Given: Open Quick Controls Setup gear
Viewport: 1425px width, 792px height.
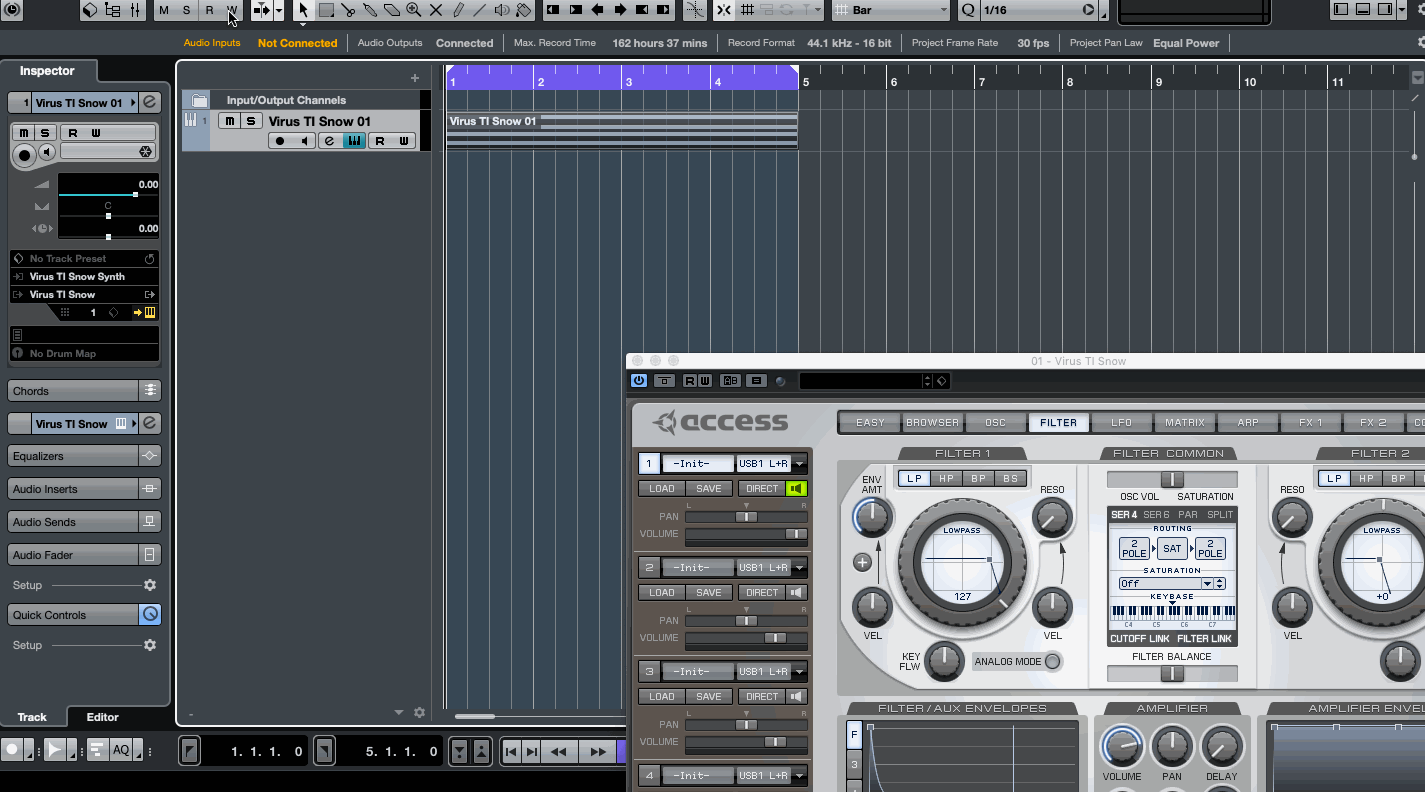Looking at the screenshot, I should tap(150, 645).
